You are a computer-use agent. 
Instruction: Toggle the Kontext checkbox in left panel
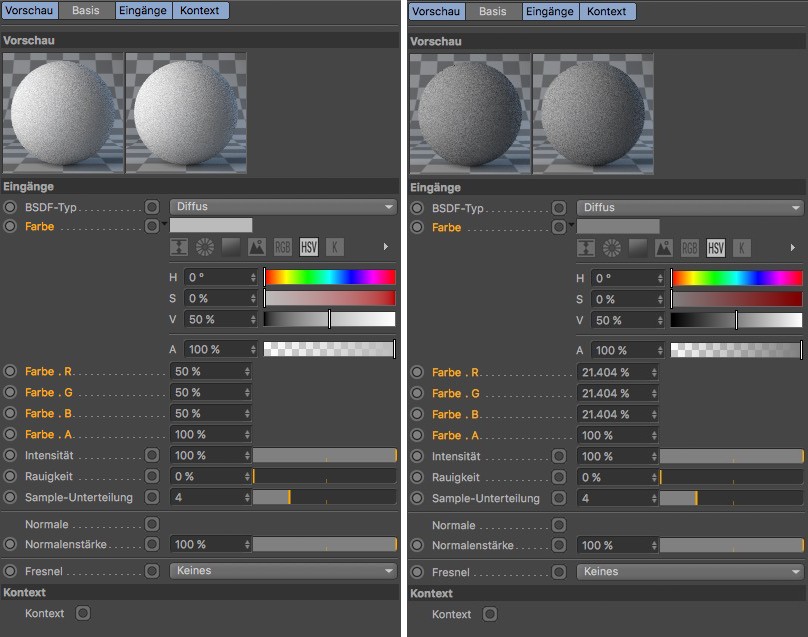pyautogui.click(x=83, y=613)
